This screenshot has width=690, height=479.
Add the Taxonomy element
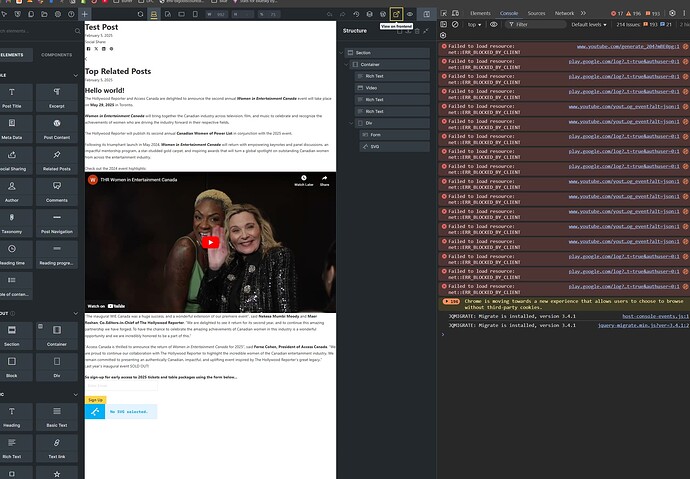tap(12, 223)
